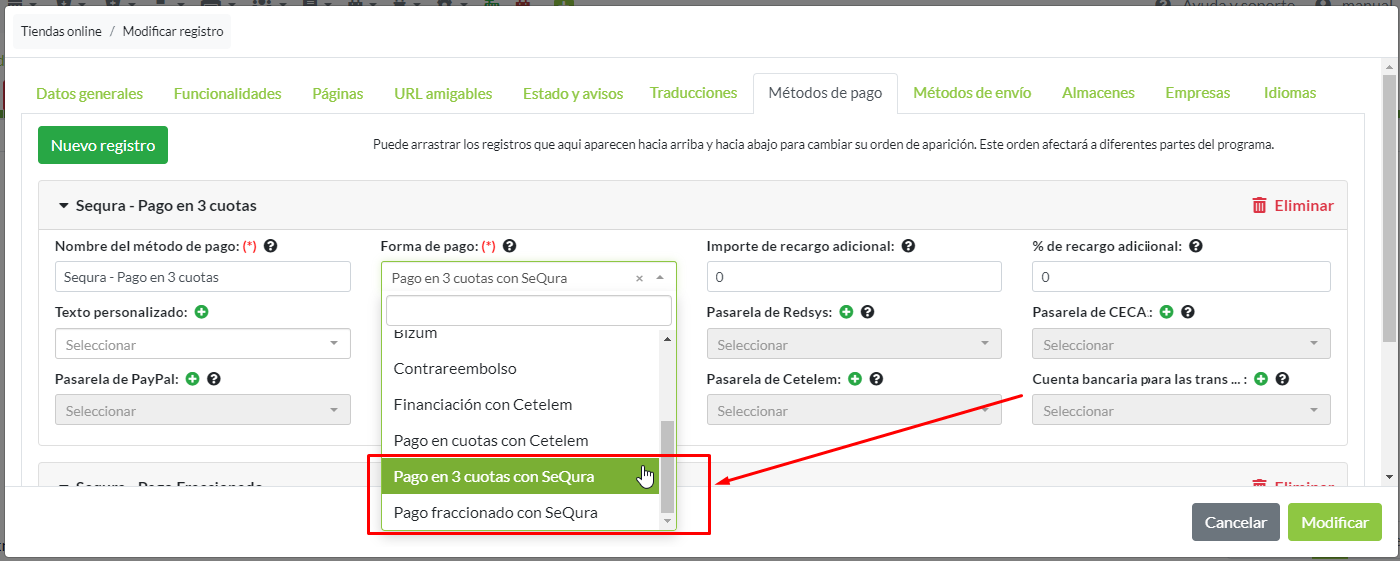Screen dimensions: 1400x561
Task: Open the Datos generales tab
Action: click(89, 93)
